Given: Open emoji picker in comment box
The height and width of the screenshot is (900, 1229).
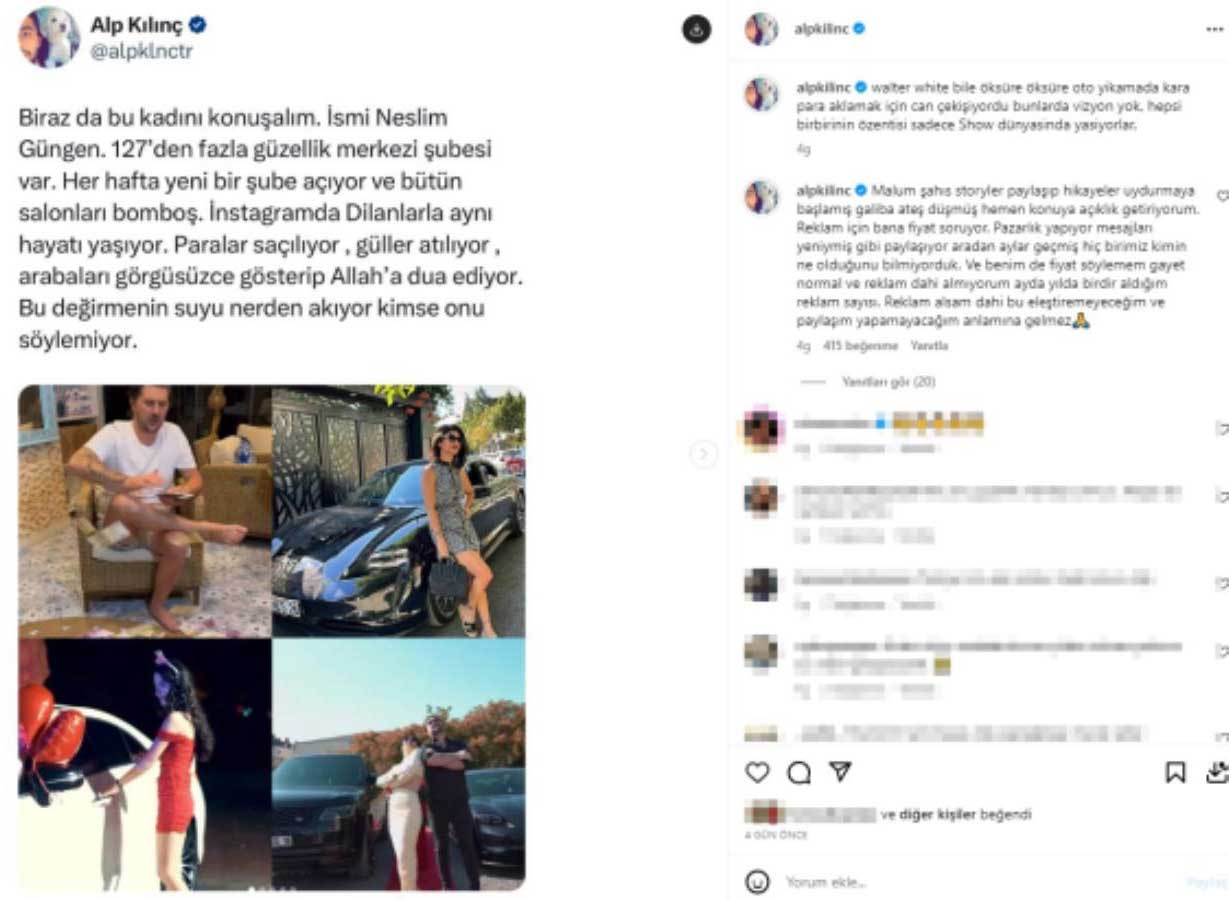Looking at the screenshot, I should (x=759, y=882).
